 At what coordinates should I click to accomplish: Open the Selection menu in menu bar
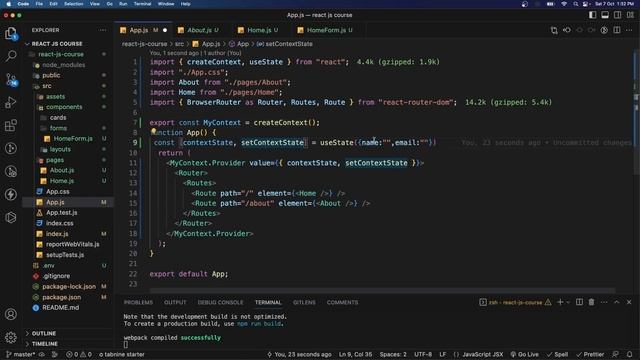point(73,4)
